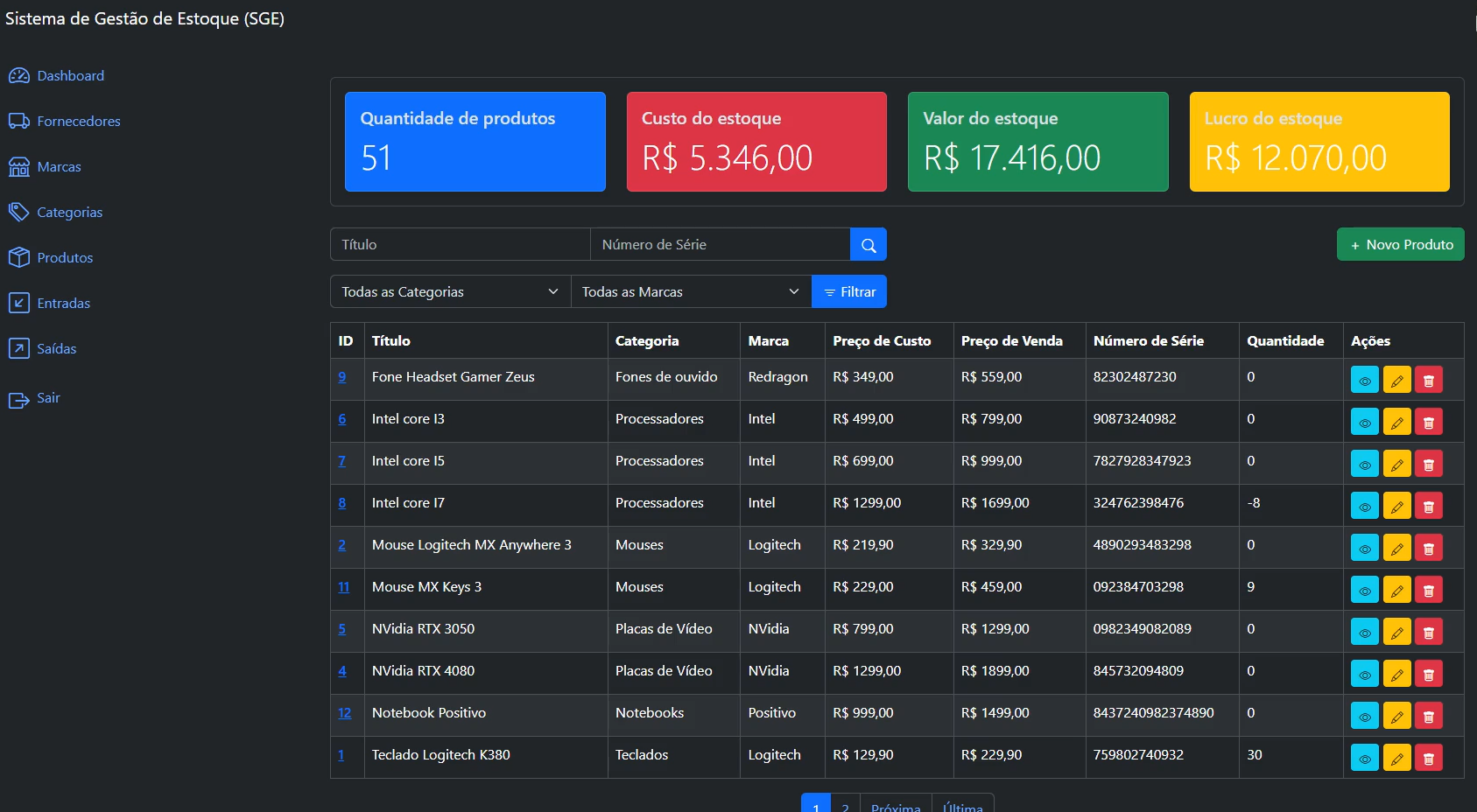Click pencil icon for Intel core I7
Image resolution: width=1477 pixels, height=812 pixels.
[x=1396, y=507]
